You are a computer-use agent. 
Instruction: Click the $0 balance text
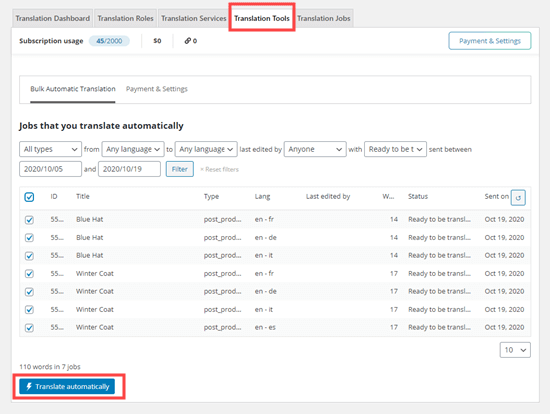(157, 41)
